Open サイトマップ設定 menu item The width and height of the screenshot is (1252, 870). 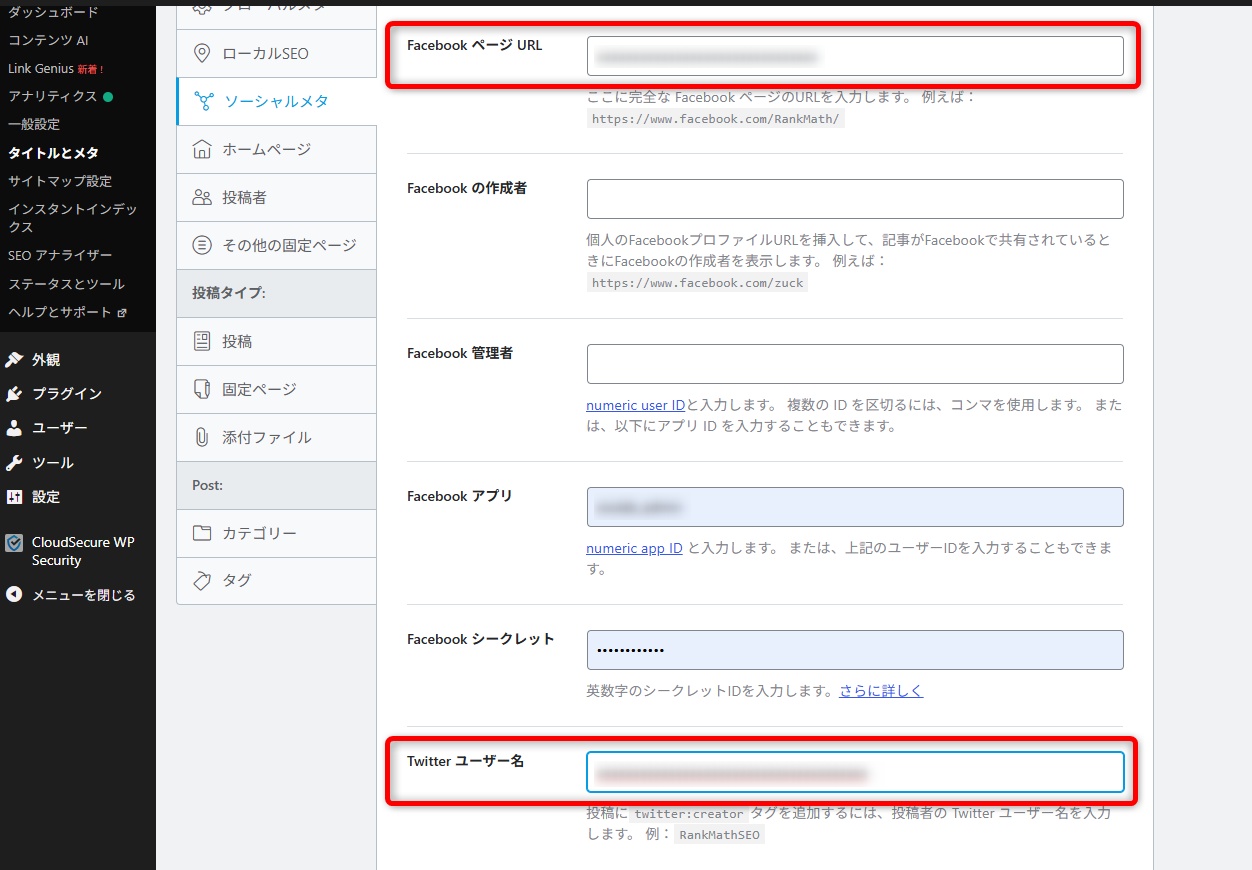click(x=60, y=181)
